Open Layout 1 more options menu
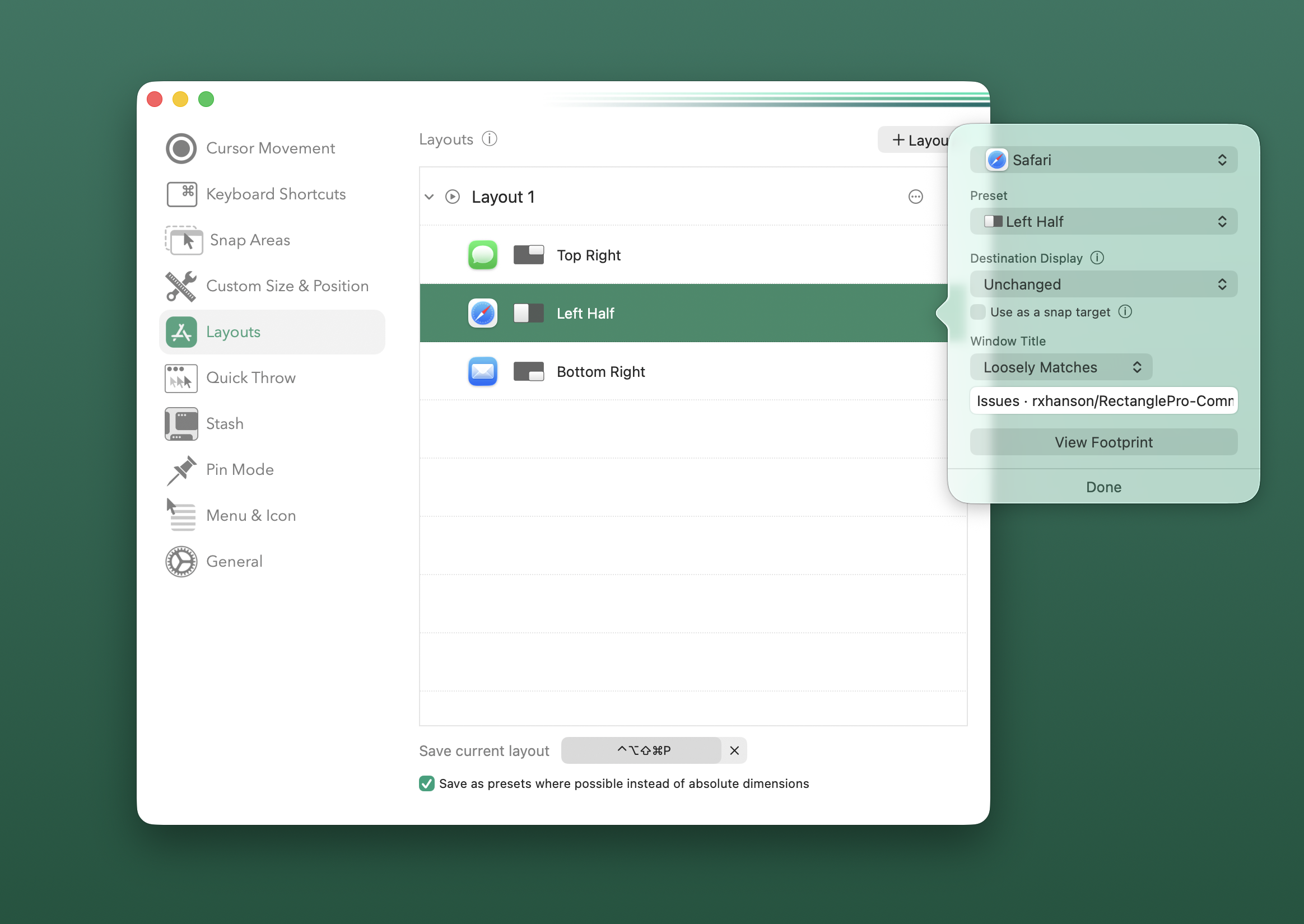This screenshot has height=924, width=1304. click(x=915, y=197)
